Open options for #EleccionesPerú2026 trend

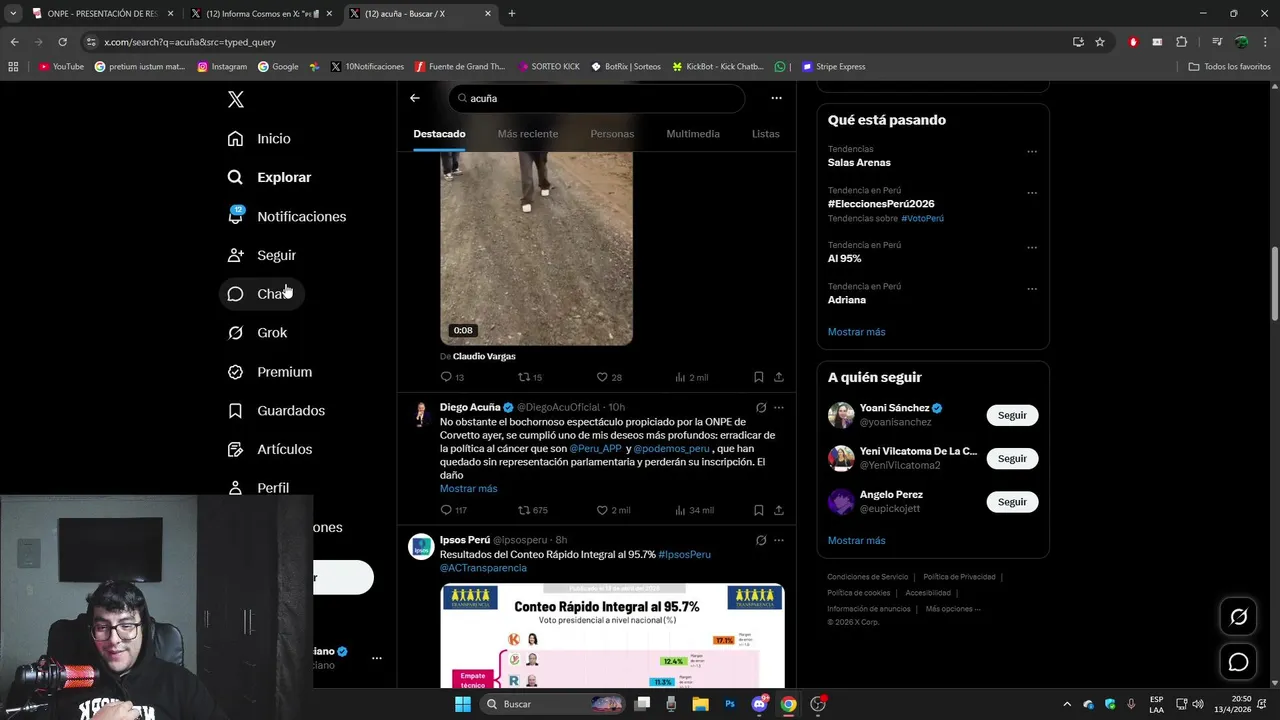tap(1032, 193)
